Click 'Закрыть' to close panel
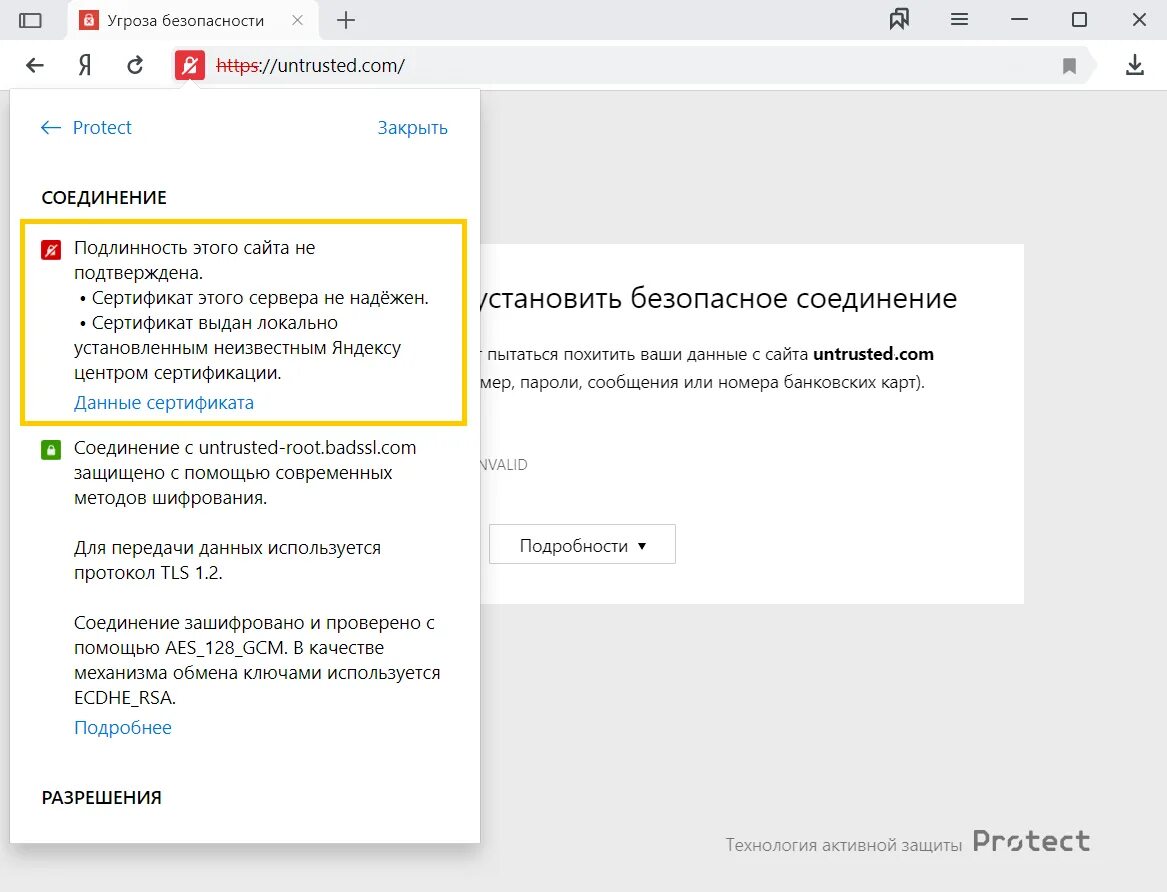The width and height of the screenshot is (1167, 892). point(412,128)
